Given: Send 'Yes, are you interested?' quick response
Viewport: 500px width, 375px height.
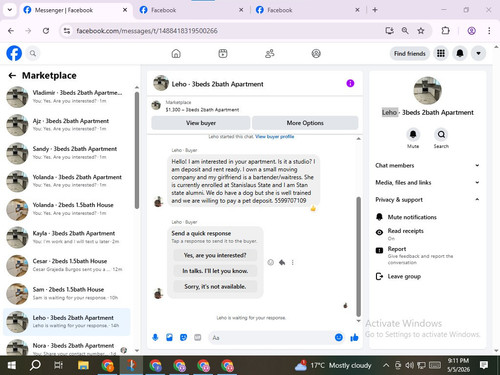Looking at the screenshot, I should [x=215, y=255].
